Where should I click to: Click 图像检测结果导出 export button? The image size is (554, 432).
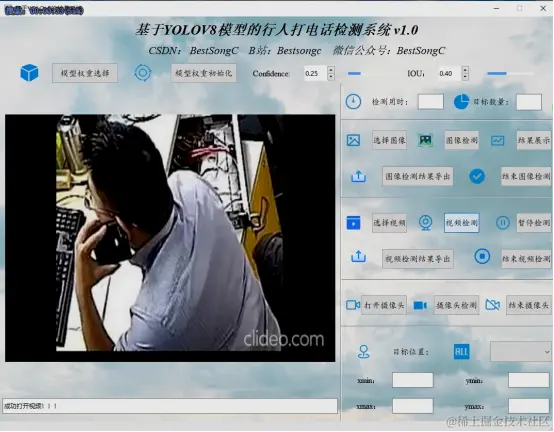tap(418, 176)
